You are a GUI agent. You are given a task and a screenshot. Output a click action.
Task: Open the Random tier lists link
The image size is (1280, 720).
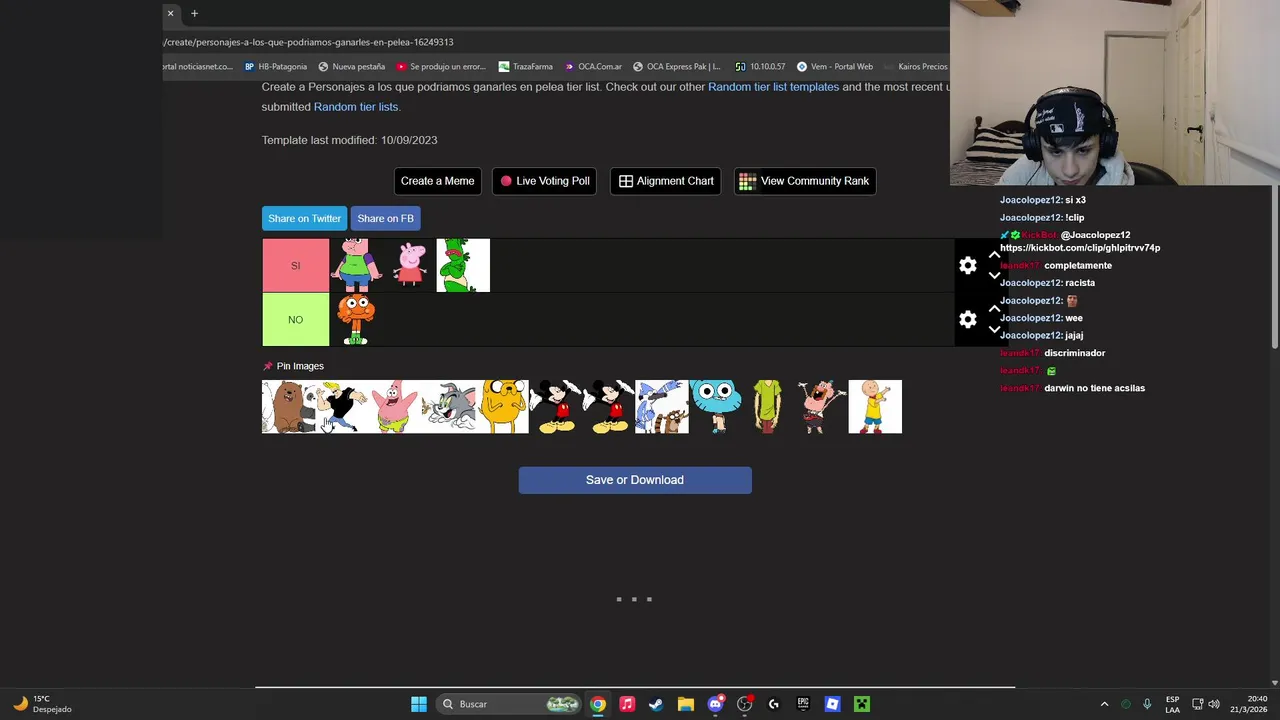coord(356,107)
